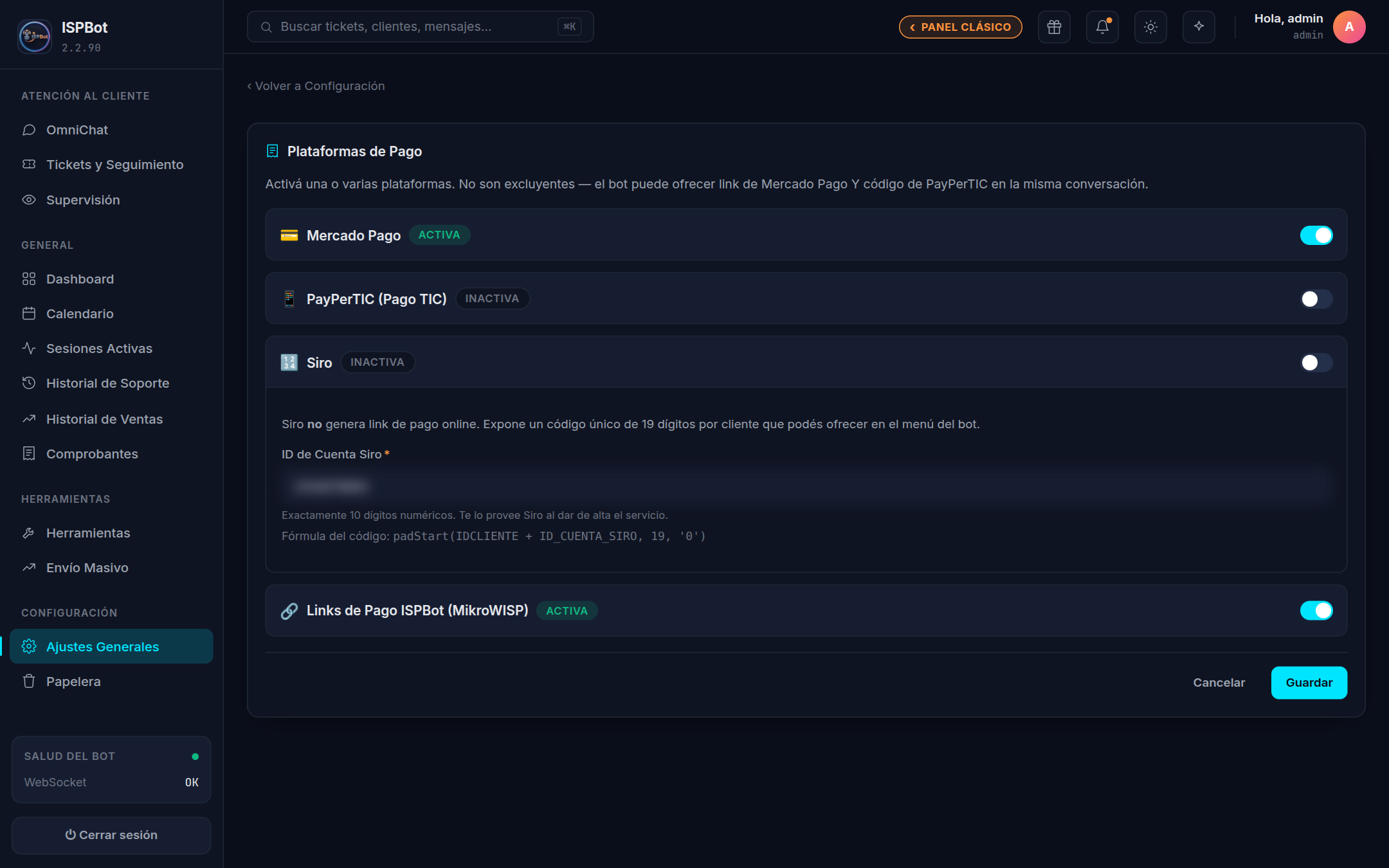Image resolution: width=1389 pixels, height=868 pixels.
Task: Open Papelera in the sidebar
Action: coord(111,682)
